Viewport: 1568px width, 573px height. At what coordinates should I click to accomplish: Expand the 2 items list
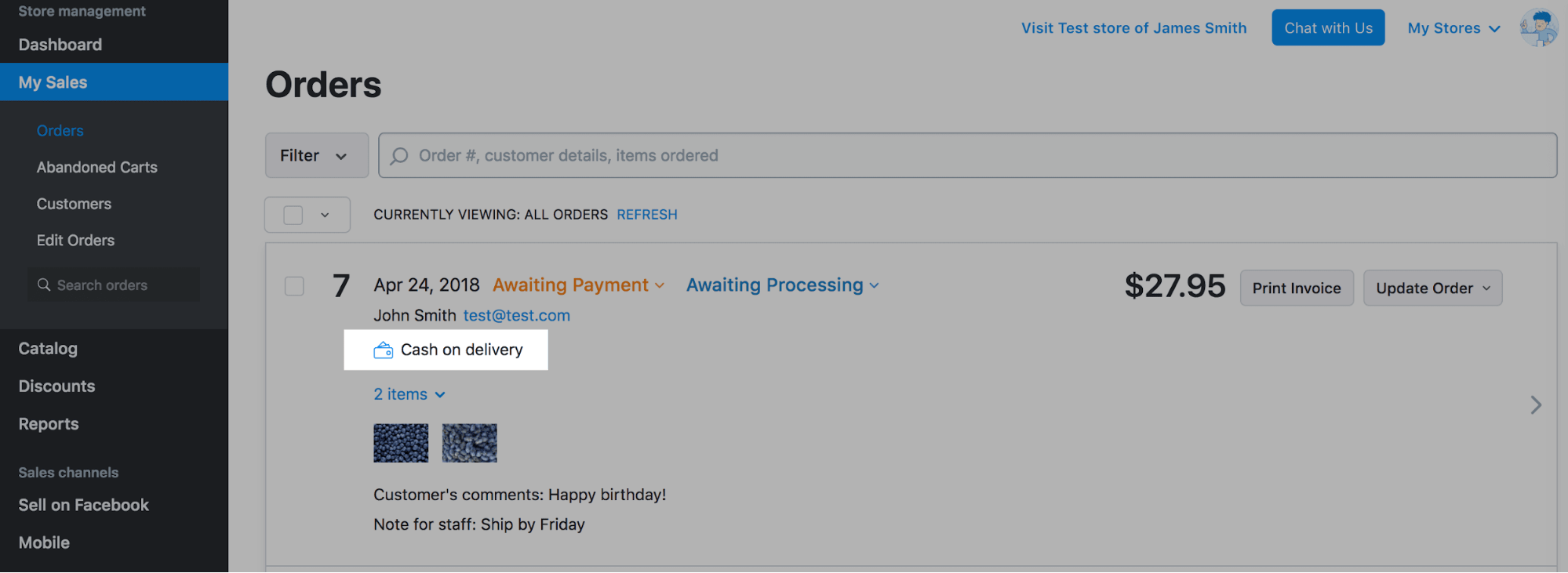tap(409, 394)
